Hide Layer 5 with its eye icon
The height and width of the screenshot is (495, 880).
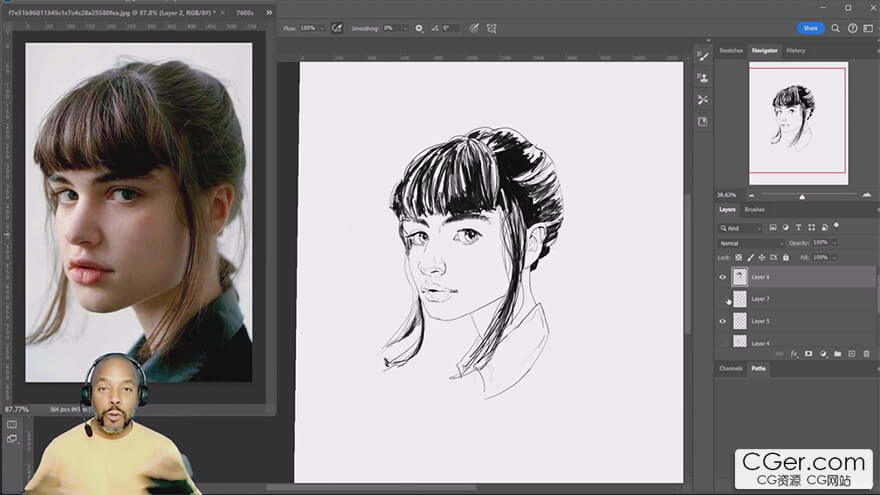click(723, 322)
